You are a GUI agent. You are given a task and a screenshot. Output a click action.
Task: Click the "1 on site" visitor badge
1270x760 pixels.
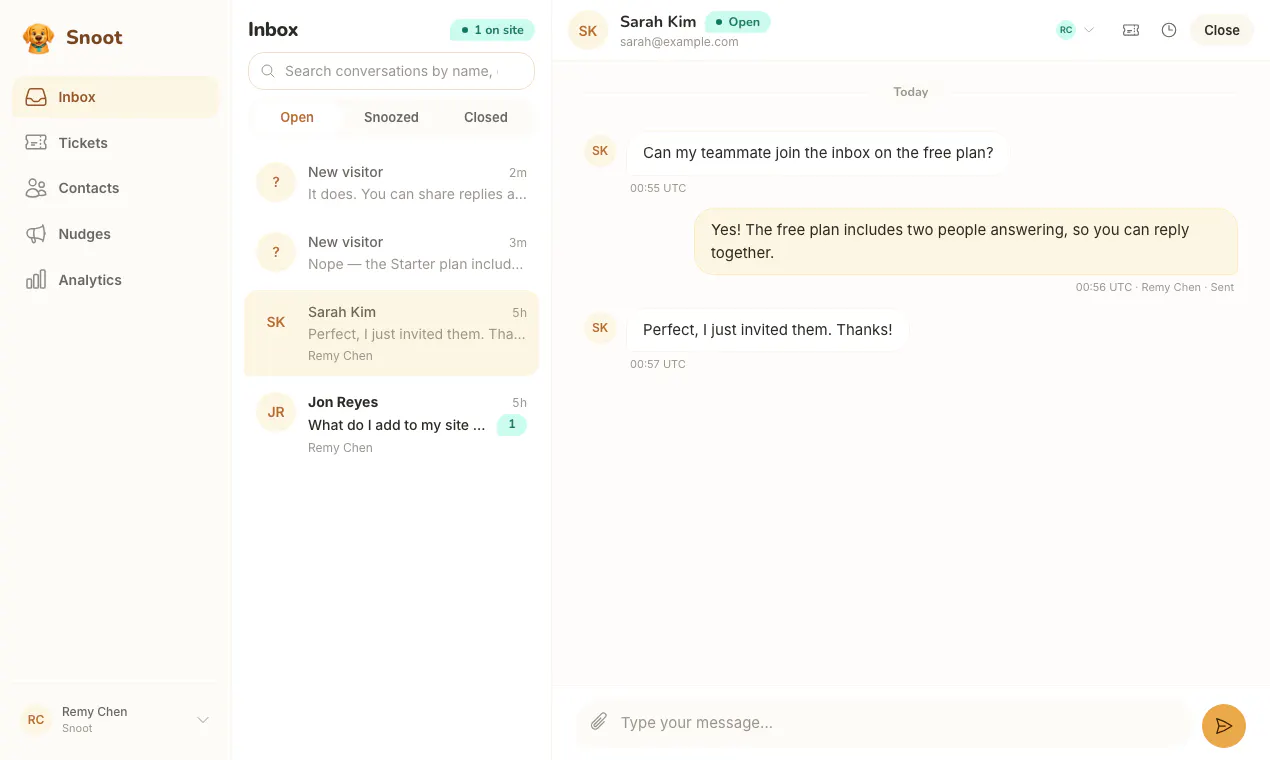click(492, 30)
